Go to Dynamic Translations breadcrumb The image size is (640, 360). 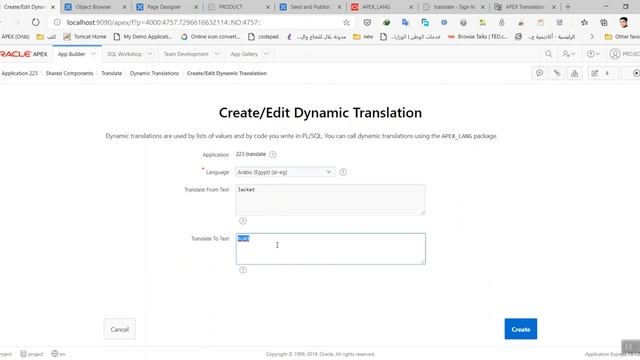154,73
